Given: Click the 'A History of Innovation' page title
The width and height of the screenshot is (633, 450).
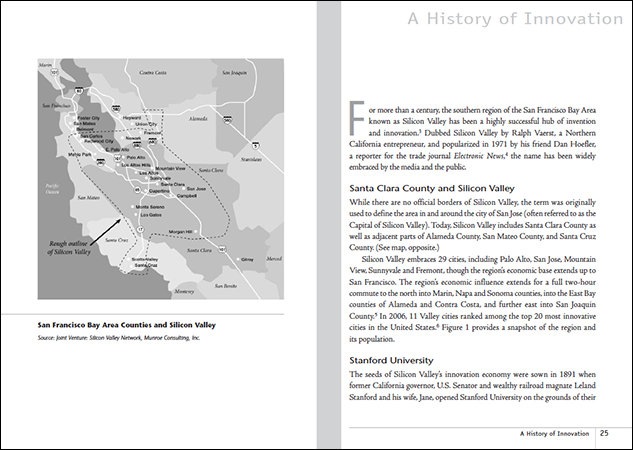Looking at the screenshot, I should 515,19.
